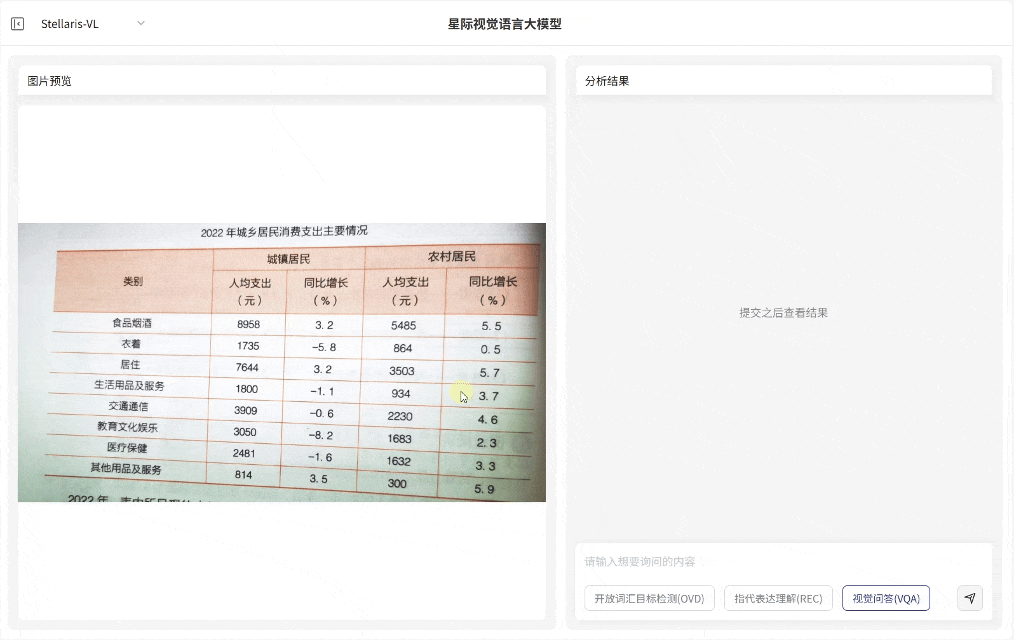Click the 星际视觉语言大模型 title
1014x640 pixels.
tap(504, 24)
